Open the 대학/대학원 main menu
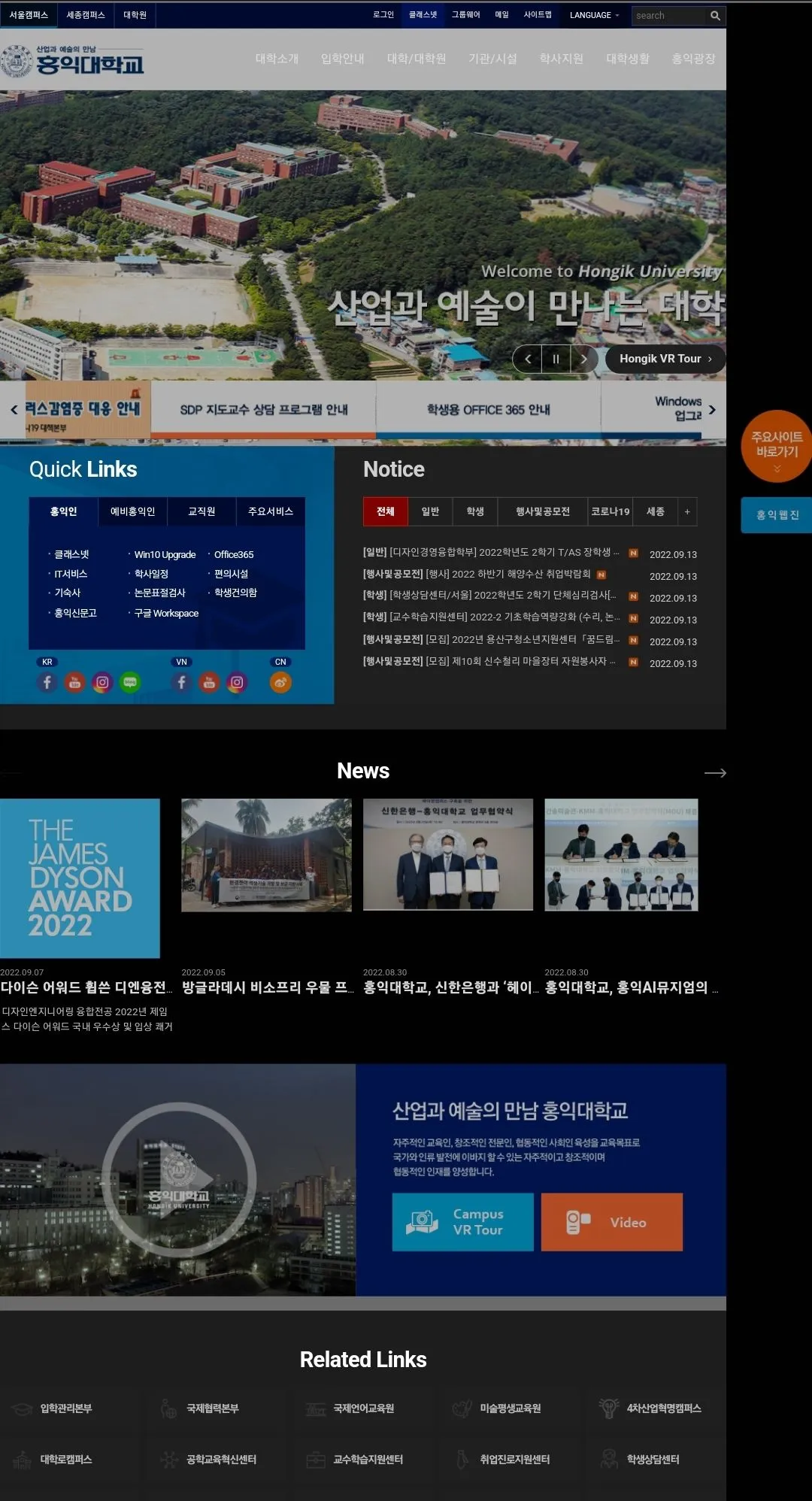The height and width of the screenshot is (1501, 812). click(417, 59)
